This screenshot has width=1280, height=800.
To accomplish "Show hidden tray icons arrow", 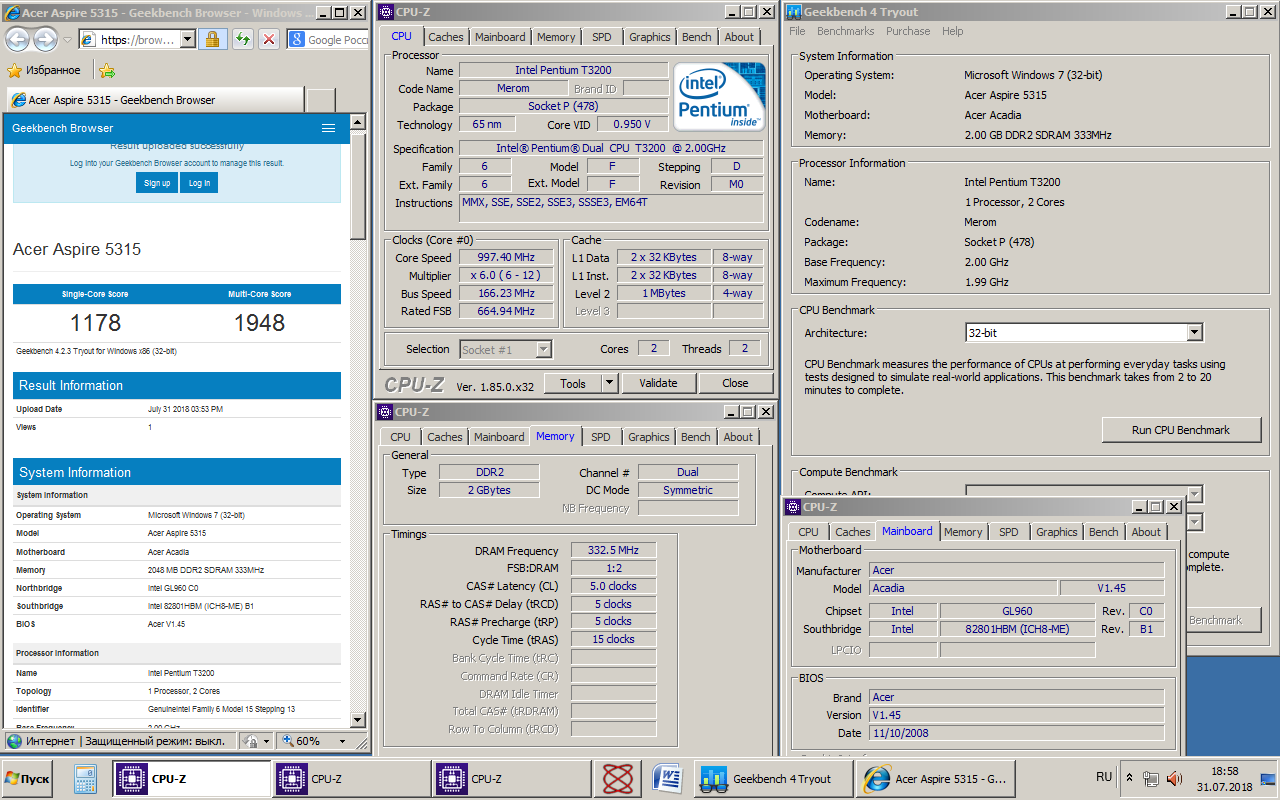I will (1130, 777).
